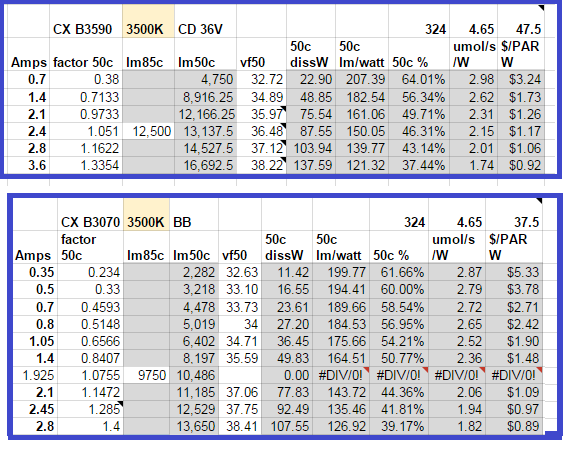Select the 1.925 amps cell
This screenshot has width=578, height=457.
pyautogui.click(x=35, y=375)
